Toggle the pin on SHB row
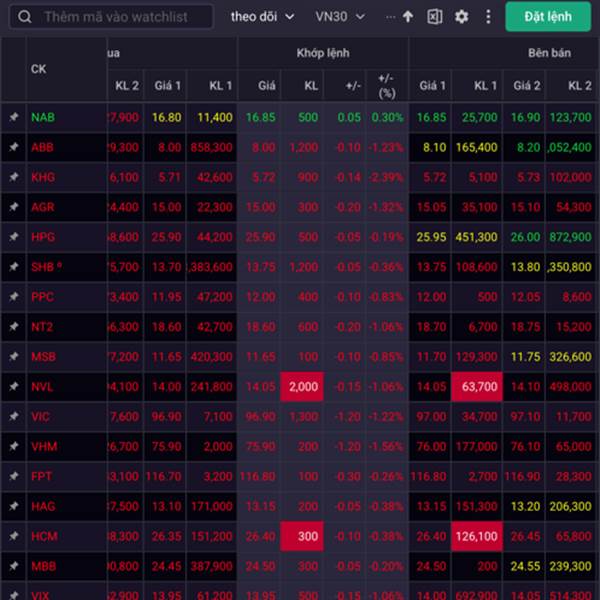The image size is (600, 600). [14, 266]
